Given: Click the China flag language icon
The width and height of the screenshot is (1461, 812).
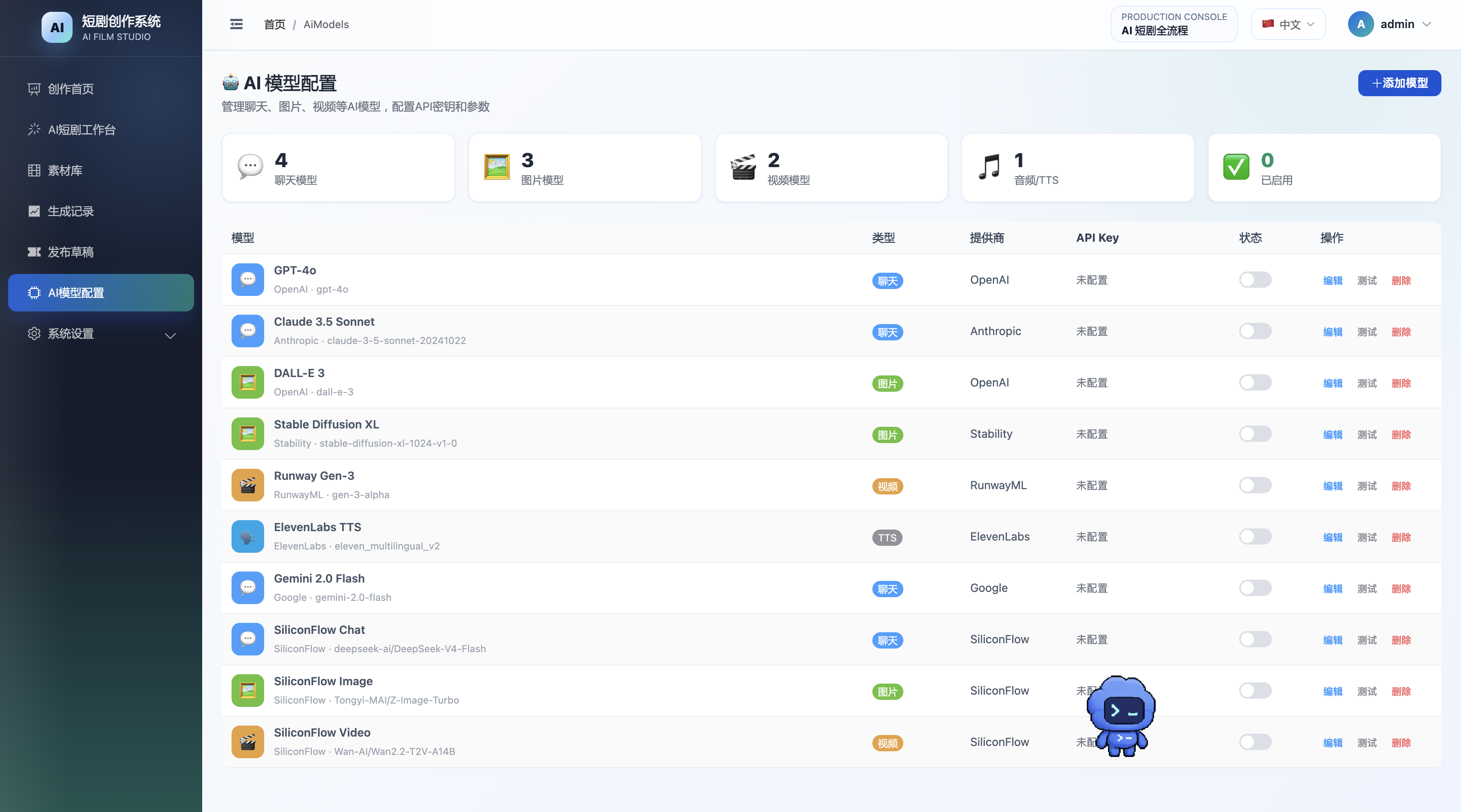Looking at the screenshot, I should [x=1268, y=24].
